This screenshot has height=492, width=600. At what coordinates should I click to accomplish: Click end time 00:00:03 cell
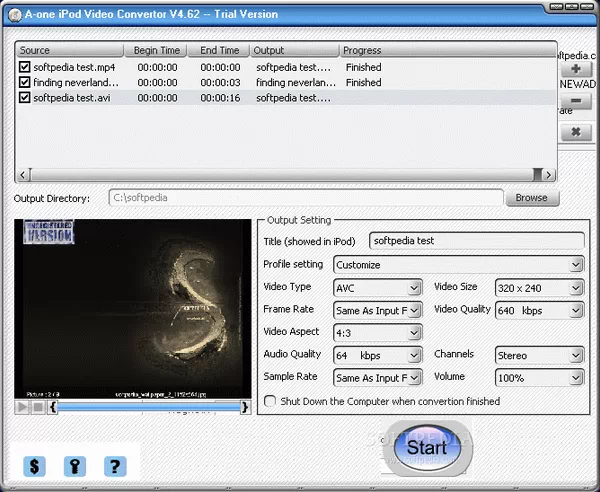coord(220,83)
